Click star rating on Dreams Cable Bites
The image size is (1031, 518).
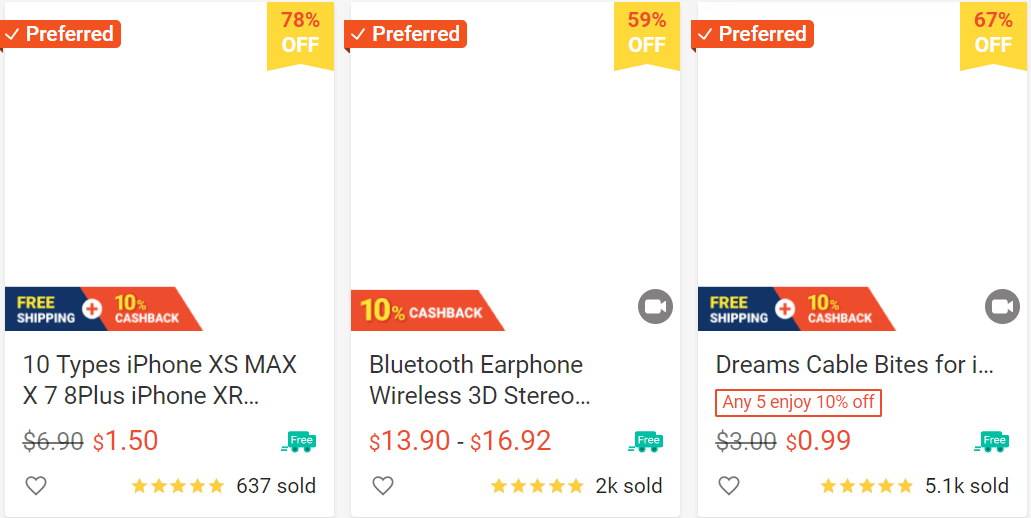(x=866, y=487)
